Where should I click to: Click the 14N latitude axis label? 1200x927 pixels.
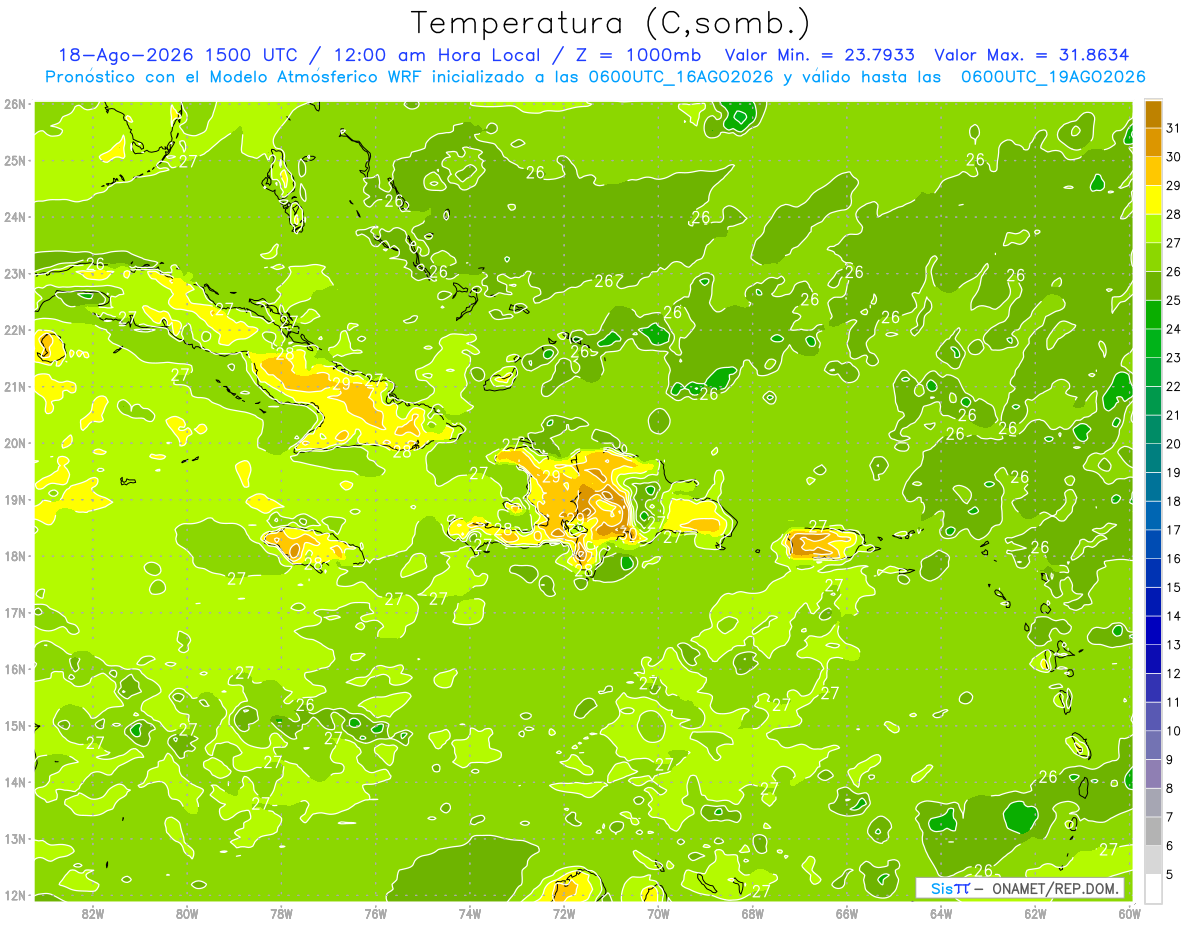click(x=15, y=782)
